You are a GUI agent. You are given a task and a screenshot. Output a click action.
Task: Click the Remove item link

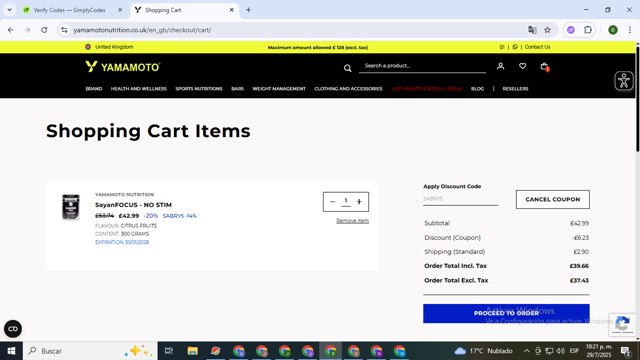tap(352, 221)
